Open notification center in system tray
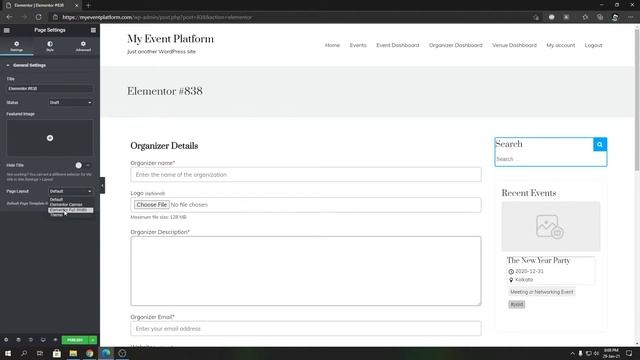Screen dimensions: 640x360 (x=629, y=353)
